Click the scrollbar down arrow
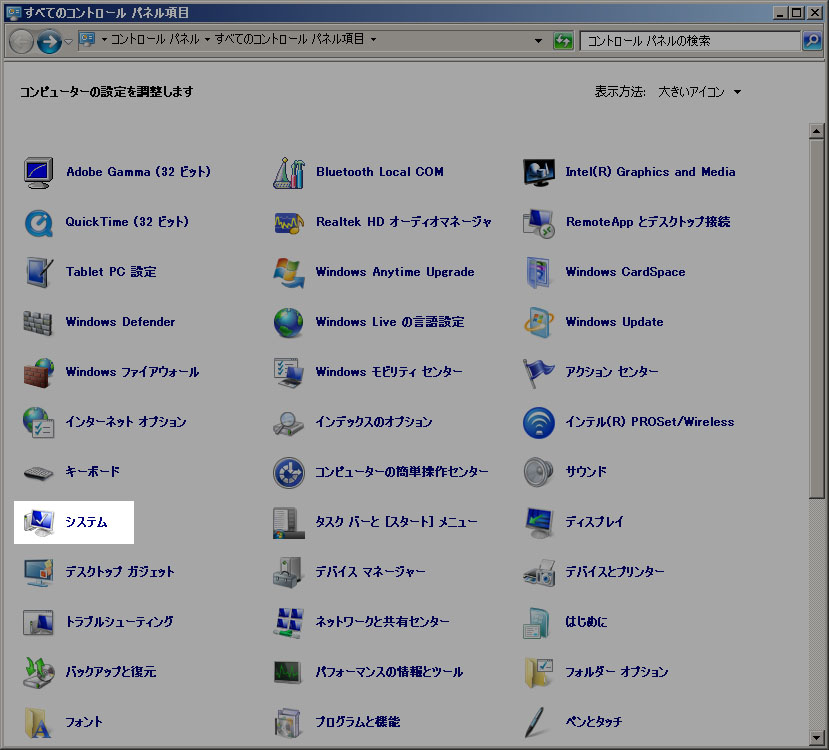 (x=816, y=737)
